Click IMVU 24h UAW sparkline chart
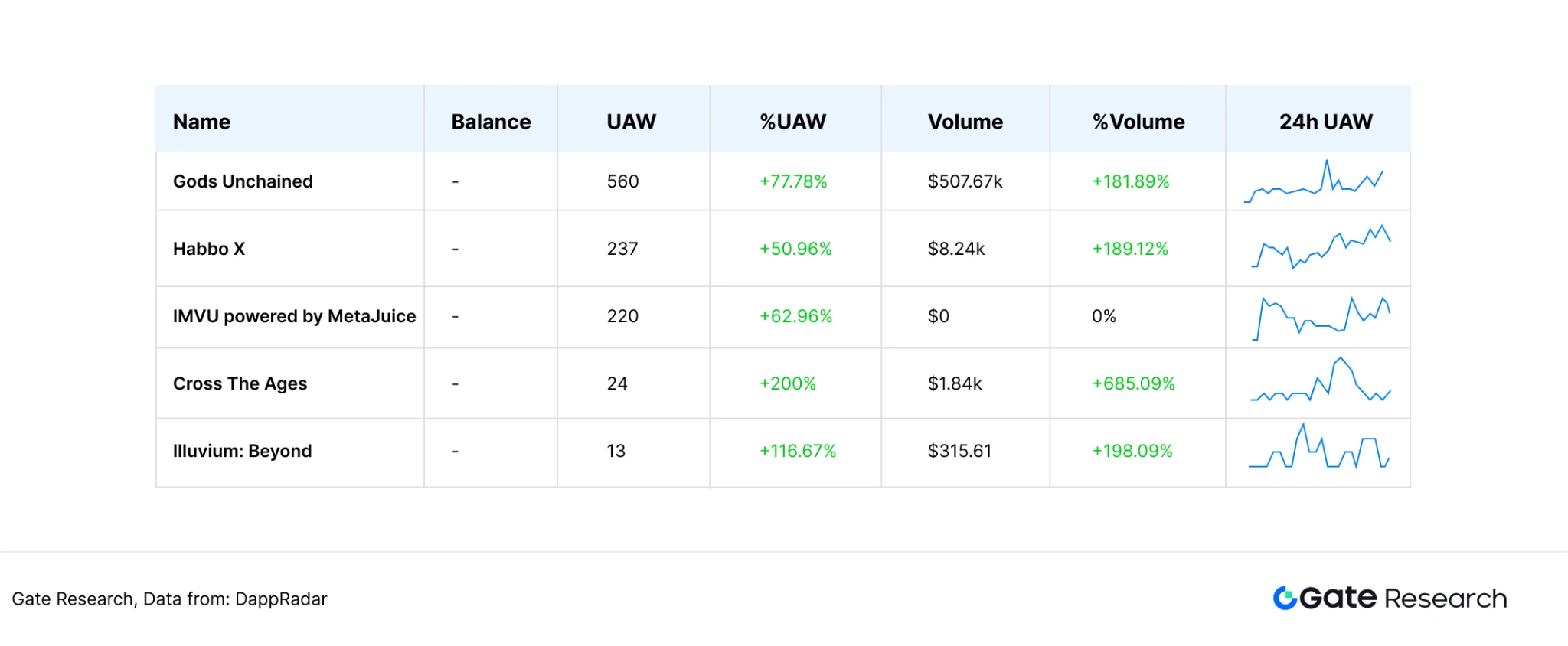 point(1321,317)
